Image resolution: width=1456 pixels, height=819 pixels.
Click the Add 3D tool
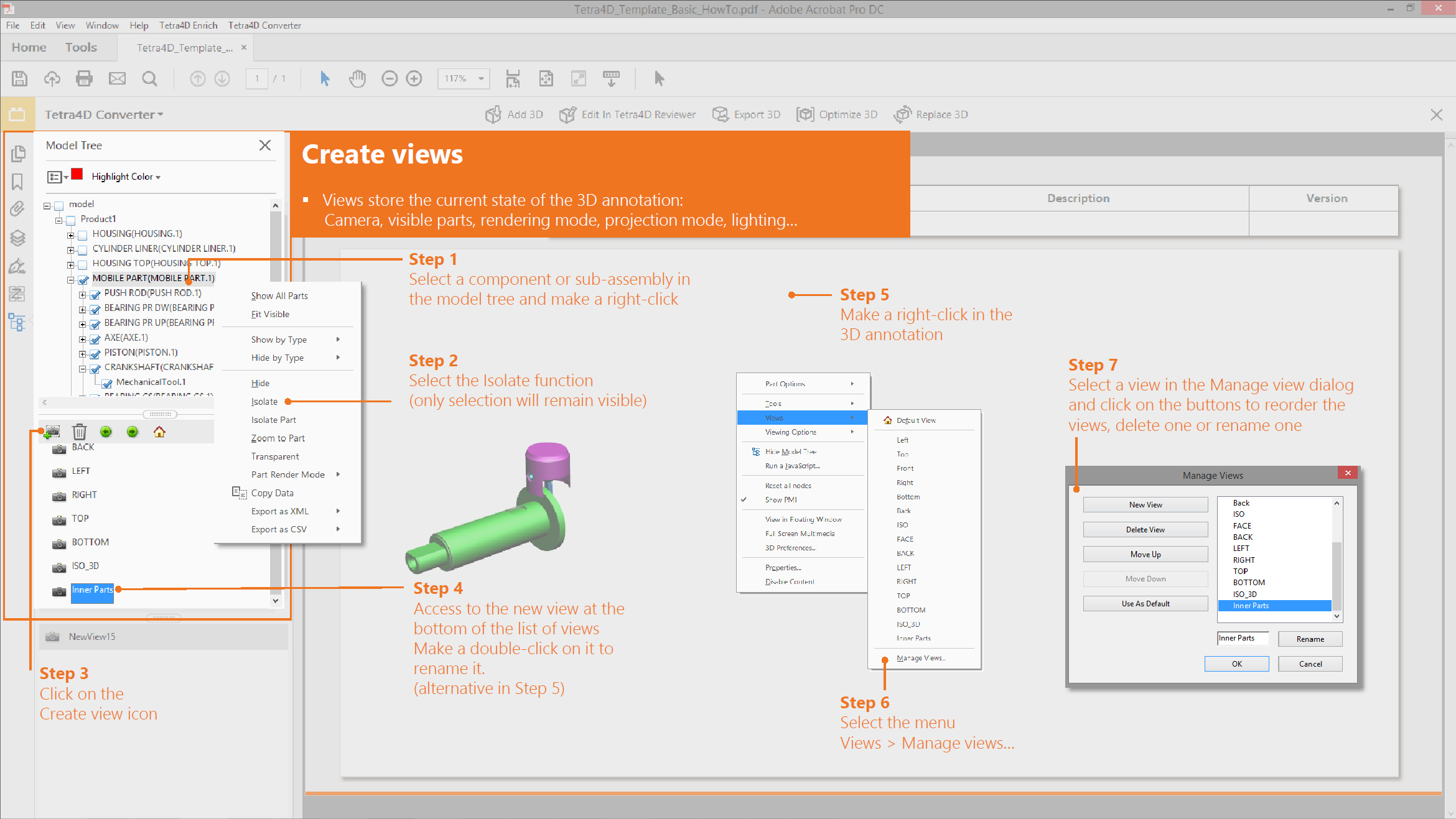pyautogui.click(x=514, y=114)
